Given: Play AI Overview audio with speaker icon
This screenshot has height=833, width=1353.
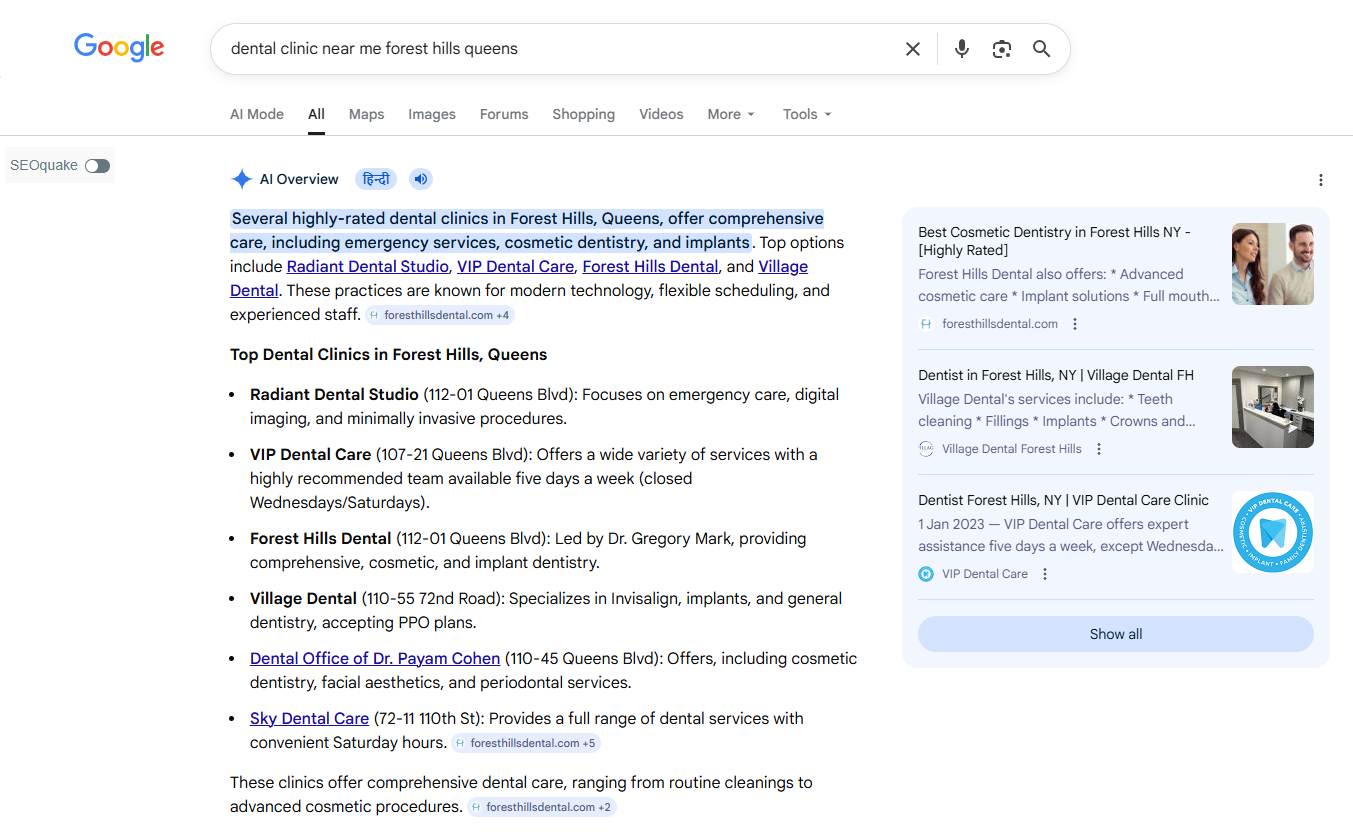Looking at the screenshot, I should (x=421, y=179).
